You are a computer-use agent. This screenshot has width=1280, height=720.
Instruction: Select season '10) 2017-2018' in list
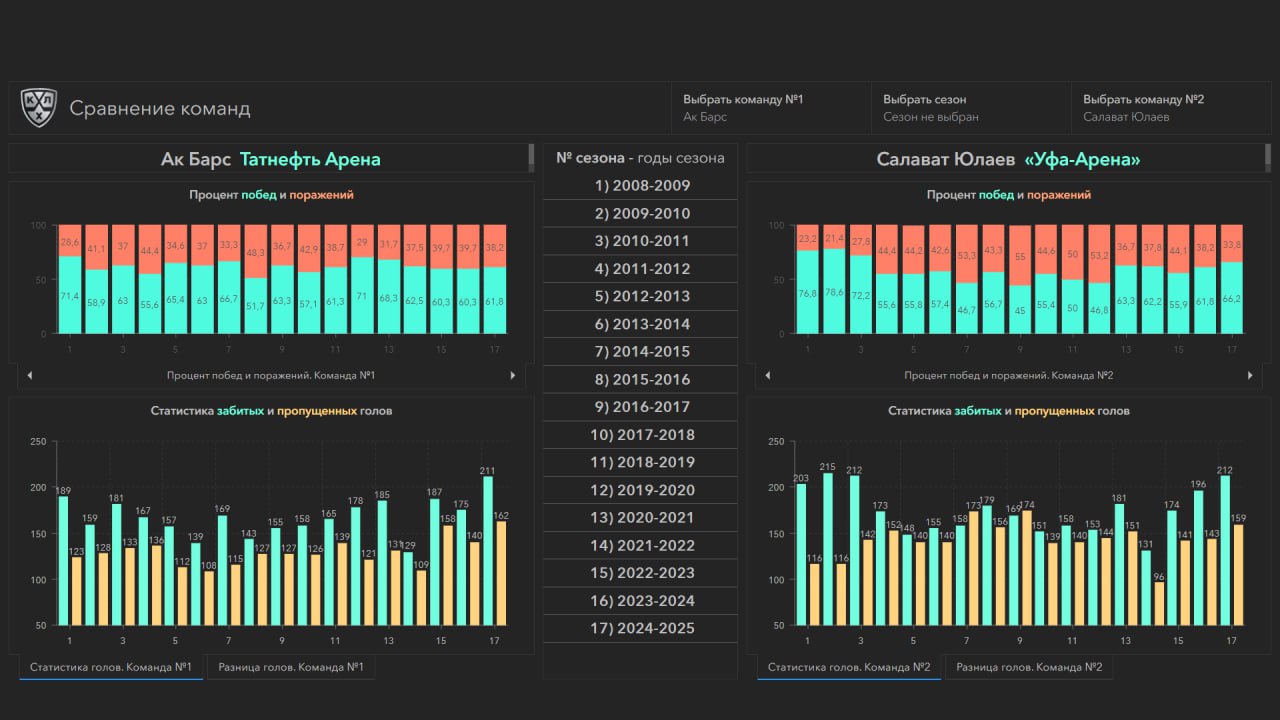pyautogui.click(x=640, y=435)
